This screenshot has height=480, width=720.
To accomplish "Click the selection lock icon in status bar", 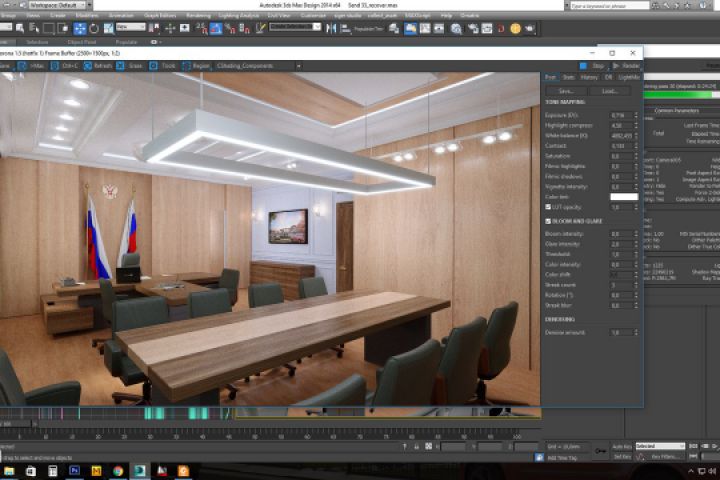I will pyautogui.click(x=416, y=446).
